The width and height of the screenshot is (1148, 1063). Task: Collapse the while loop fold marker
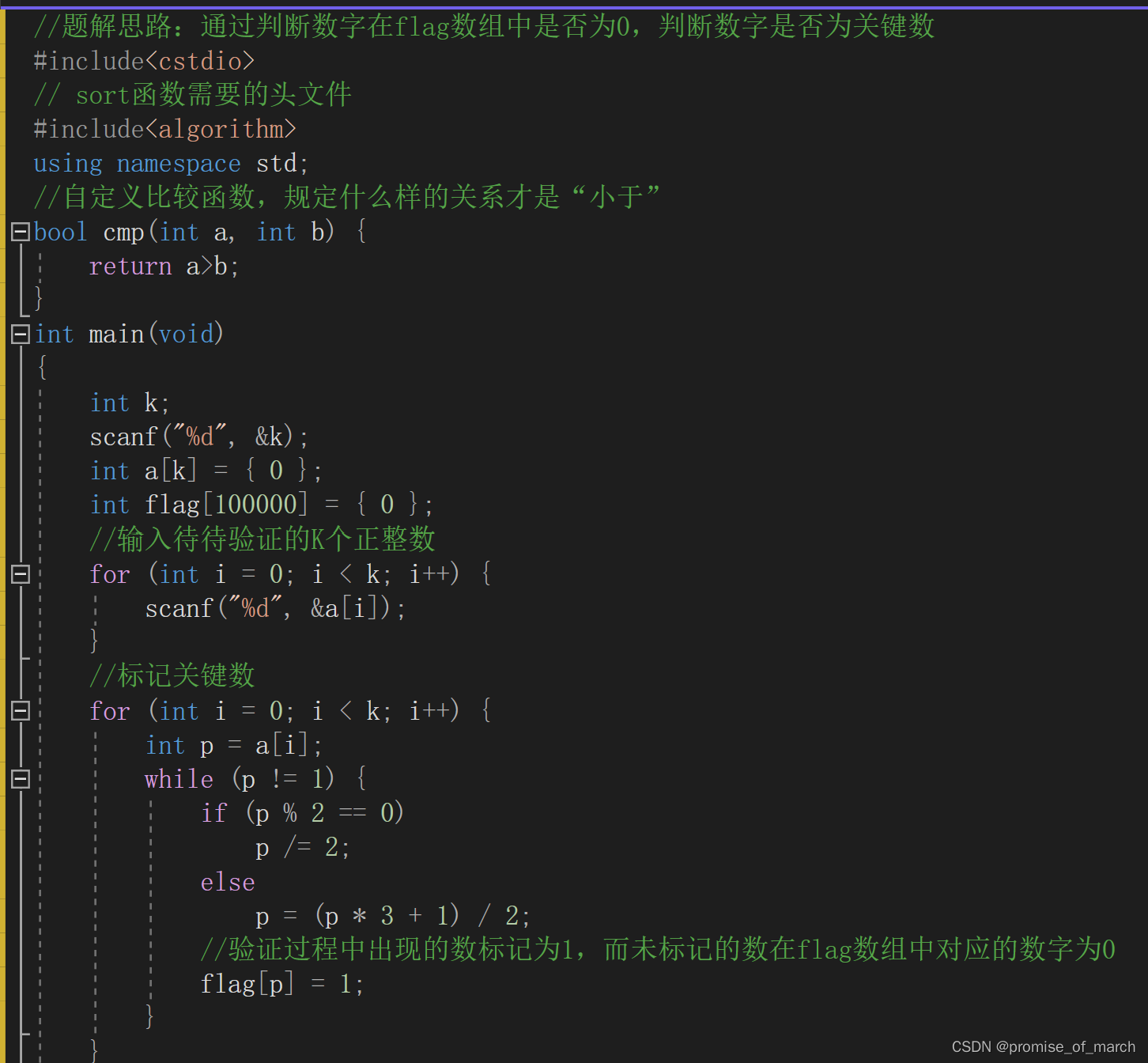20,778
